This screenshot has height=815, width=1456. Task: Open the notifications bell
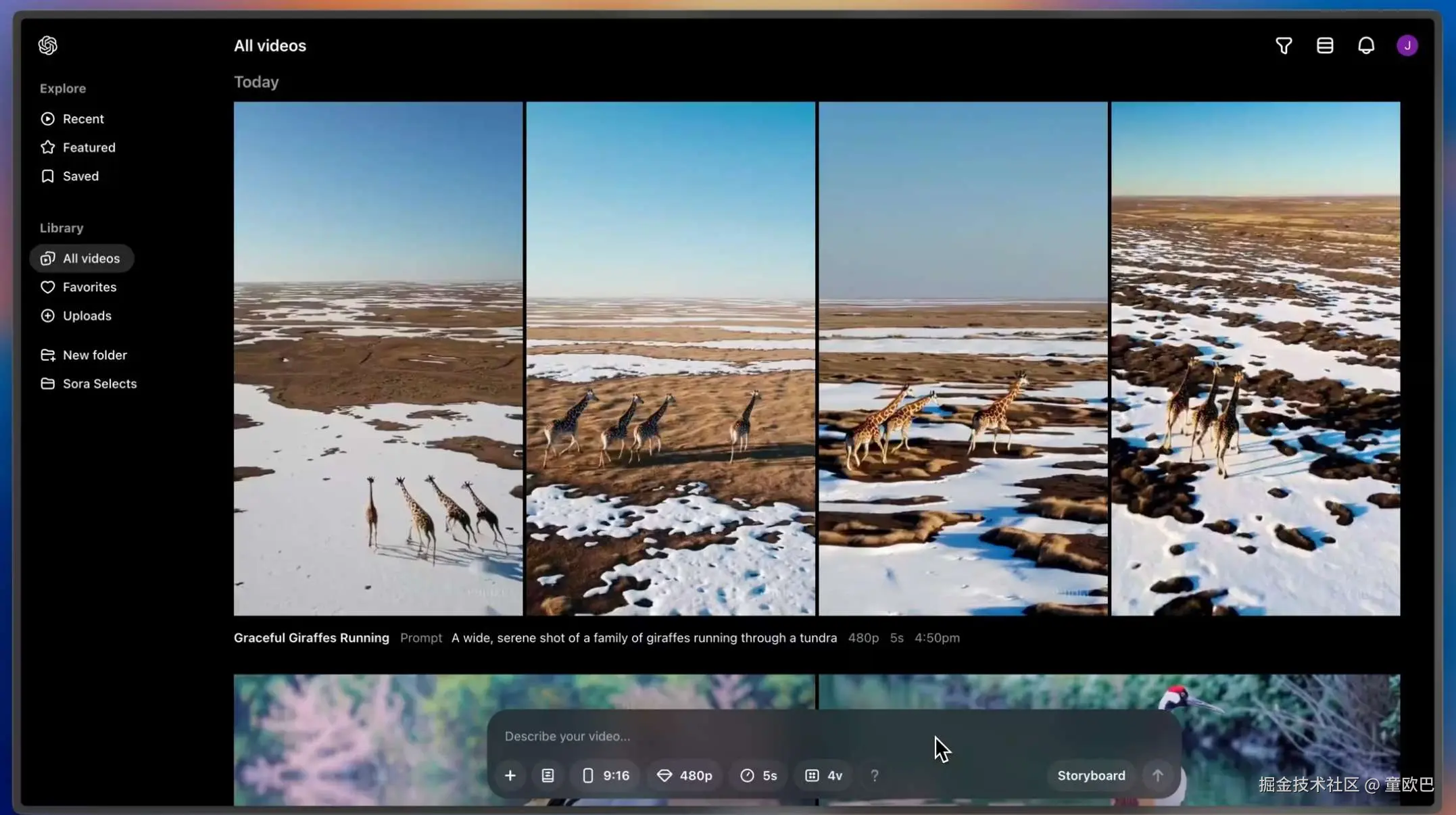click(x=1366, y=45)
